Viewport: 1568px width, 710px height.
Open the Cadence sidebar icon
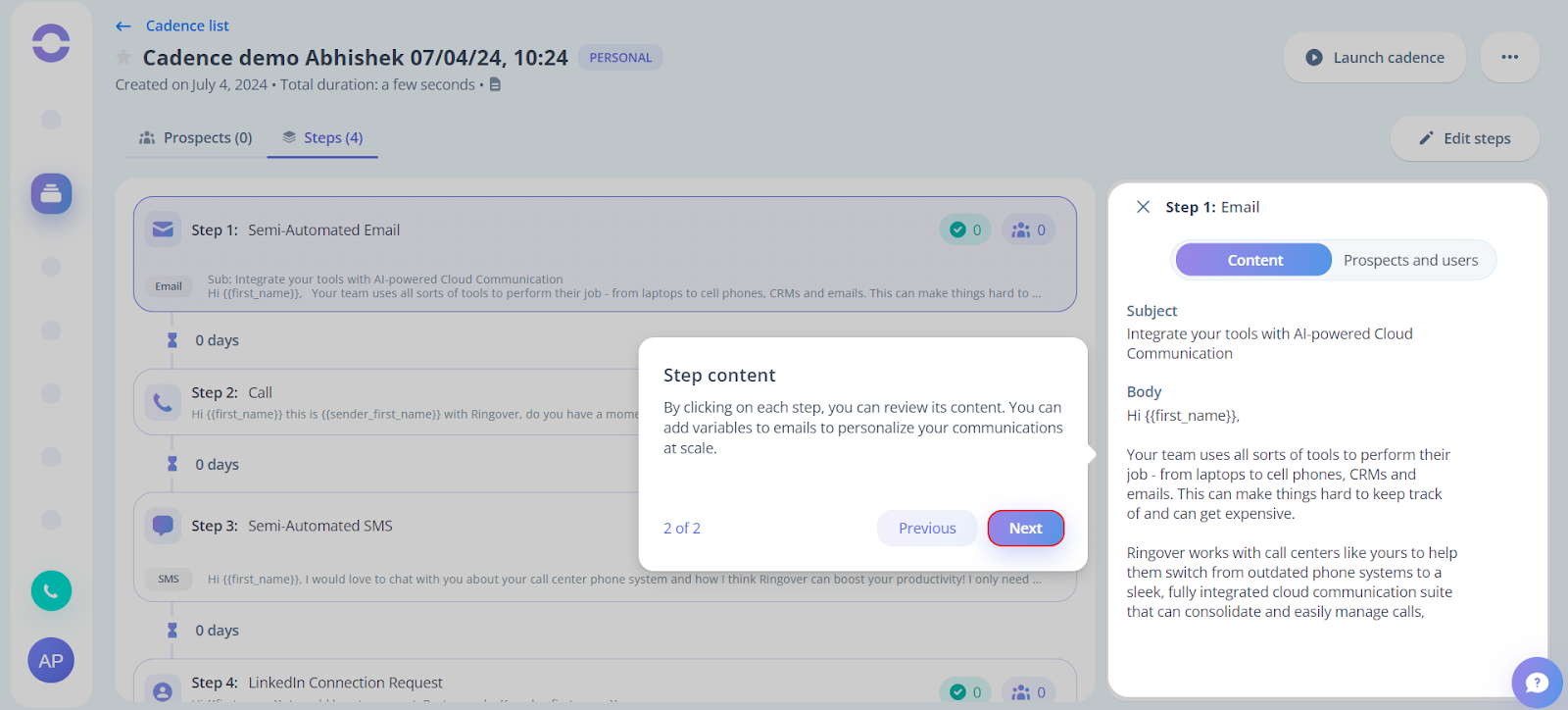click(x=51, y=193)
